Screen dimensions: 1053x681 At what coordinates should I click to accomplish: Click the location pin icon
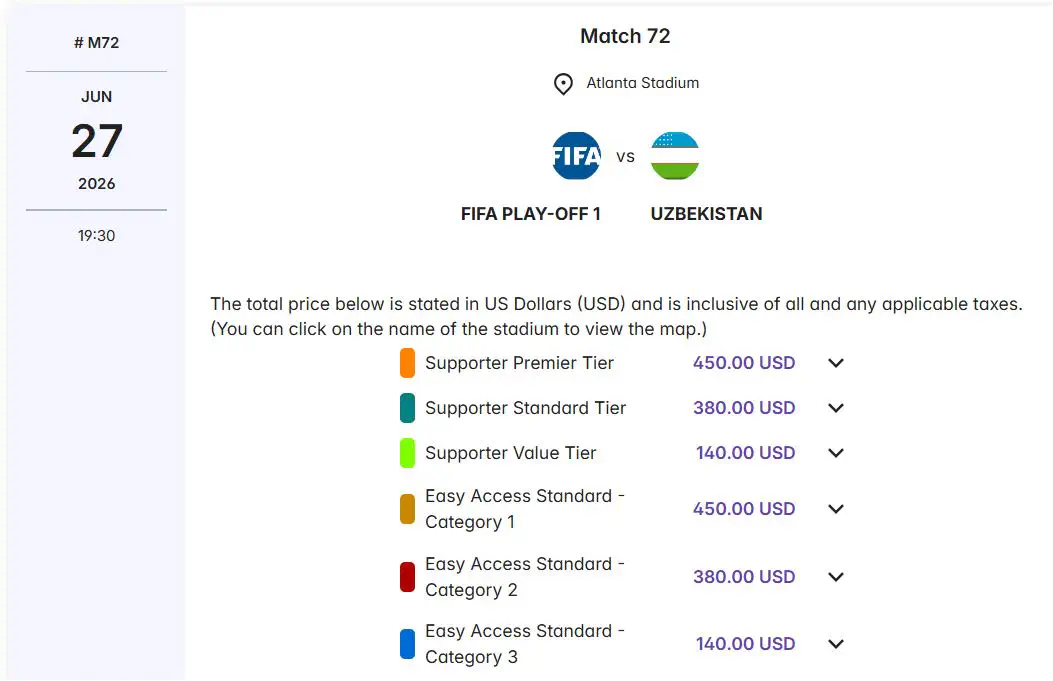563,84
